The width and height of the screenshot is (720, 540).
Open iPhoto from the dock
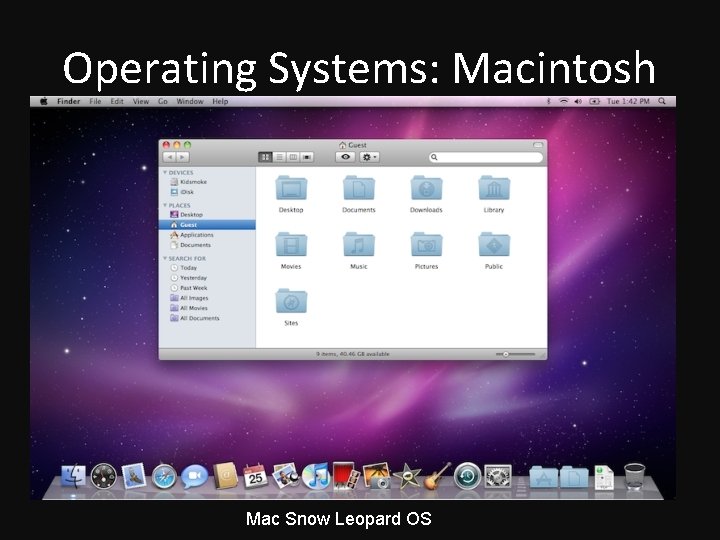377,476
